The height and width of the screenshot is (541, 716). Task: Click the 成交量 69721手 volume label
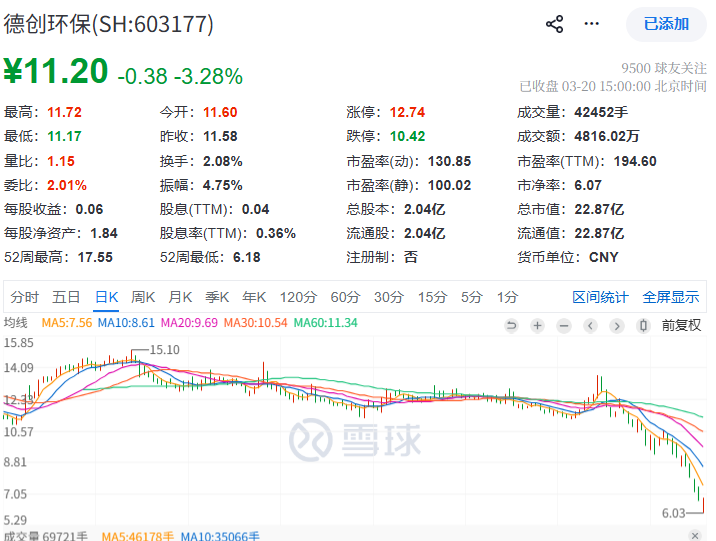point(46,536)
